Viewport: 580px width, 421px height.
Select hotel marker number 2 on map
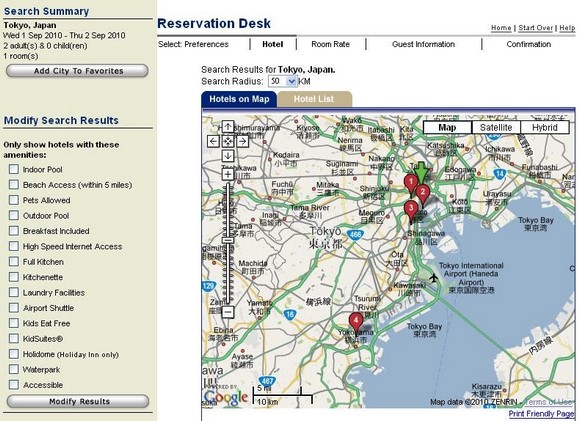pyautogui.click(x=422, y=194)
